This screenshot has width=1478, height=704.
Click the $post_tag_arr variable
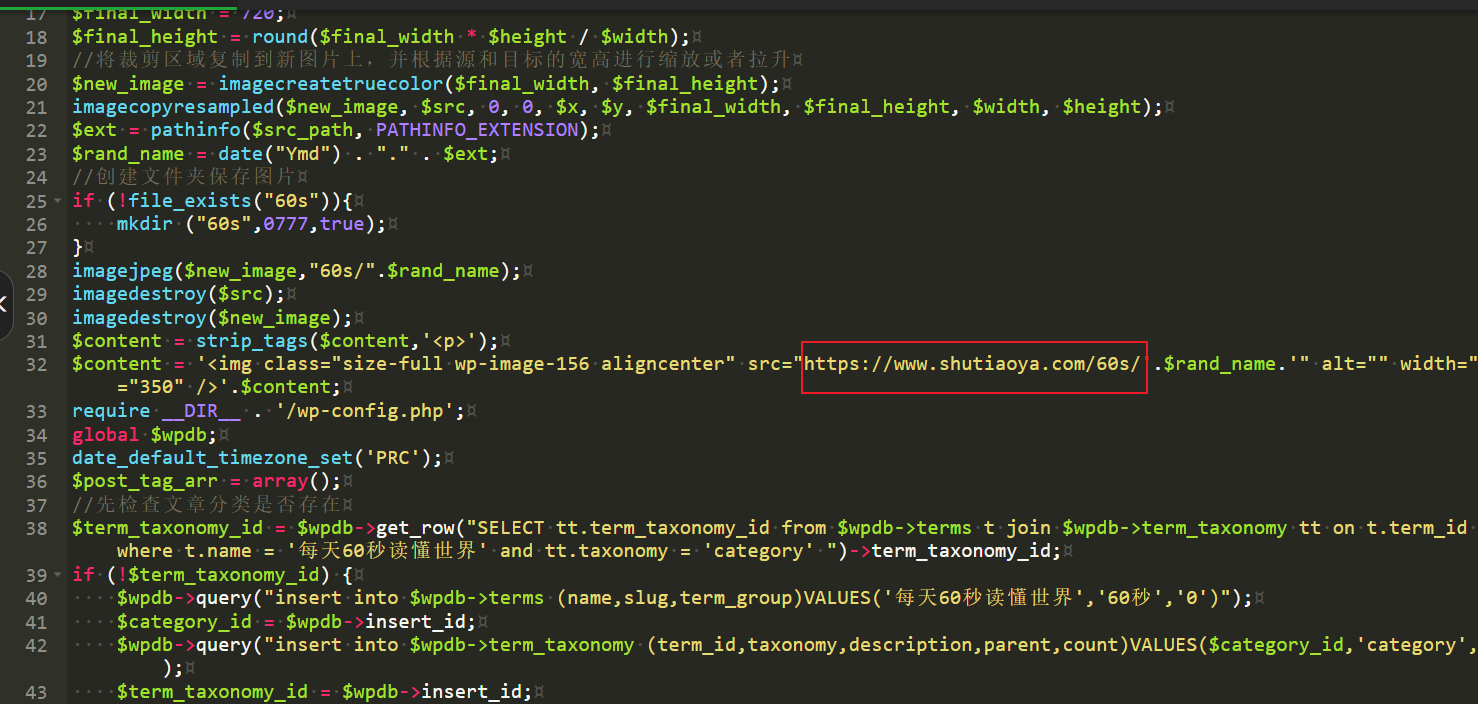pos(144,481)
